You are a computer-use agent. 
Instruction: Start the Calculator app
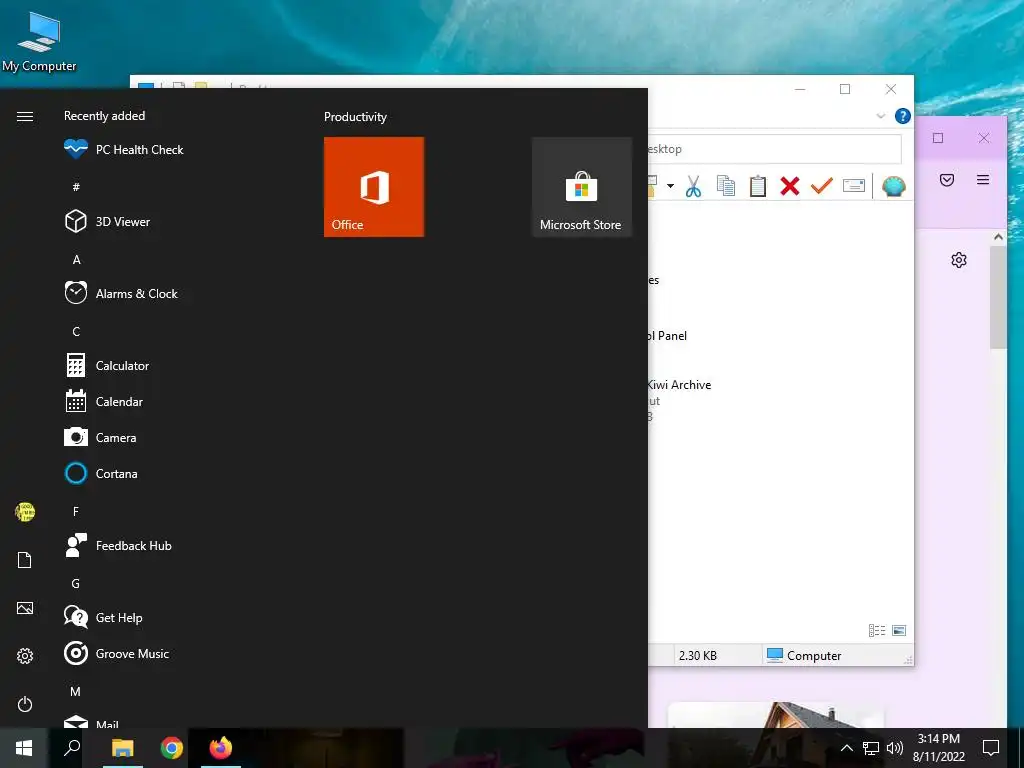107,366
